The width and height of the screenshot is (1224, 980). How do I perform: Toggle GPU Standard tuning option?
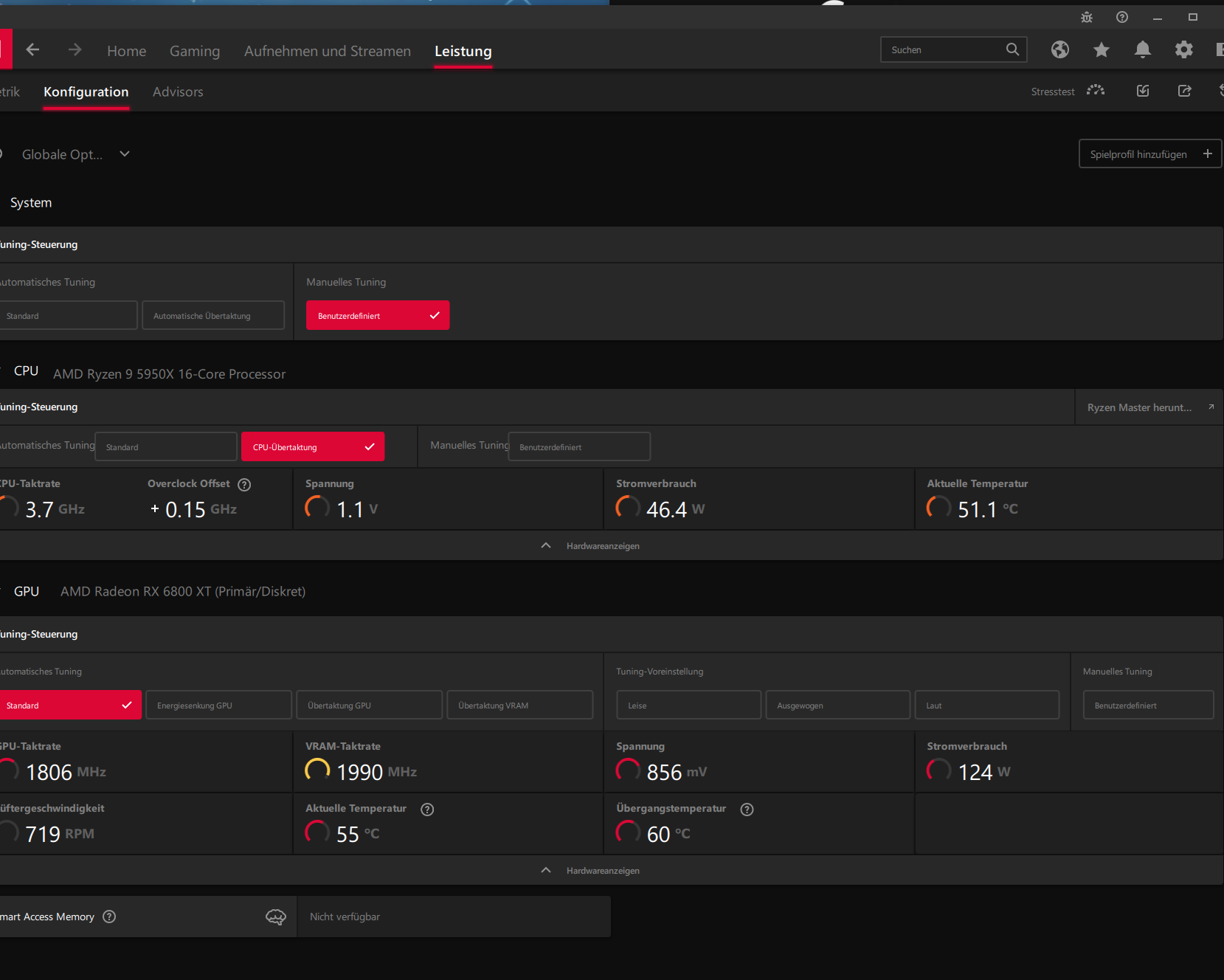pyautogui.click(x=70, y=705)
